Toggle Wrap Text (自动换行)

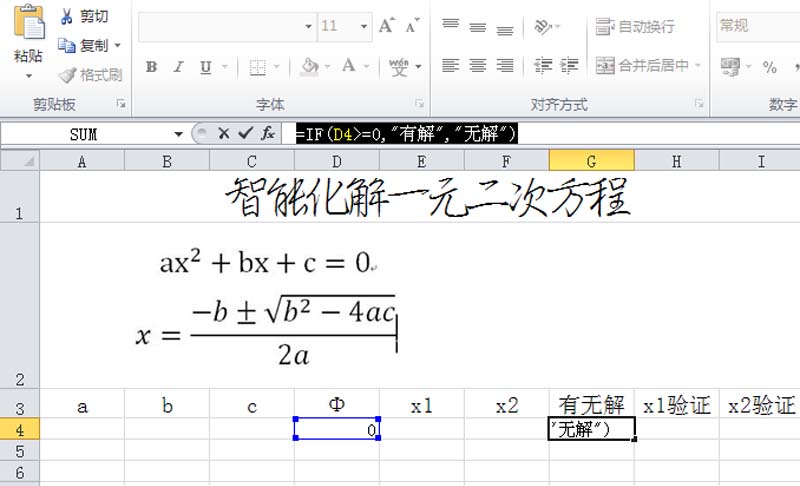click(x=635, y=26)
